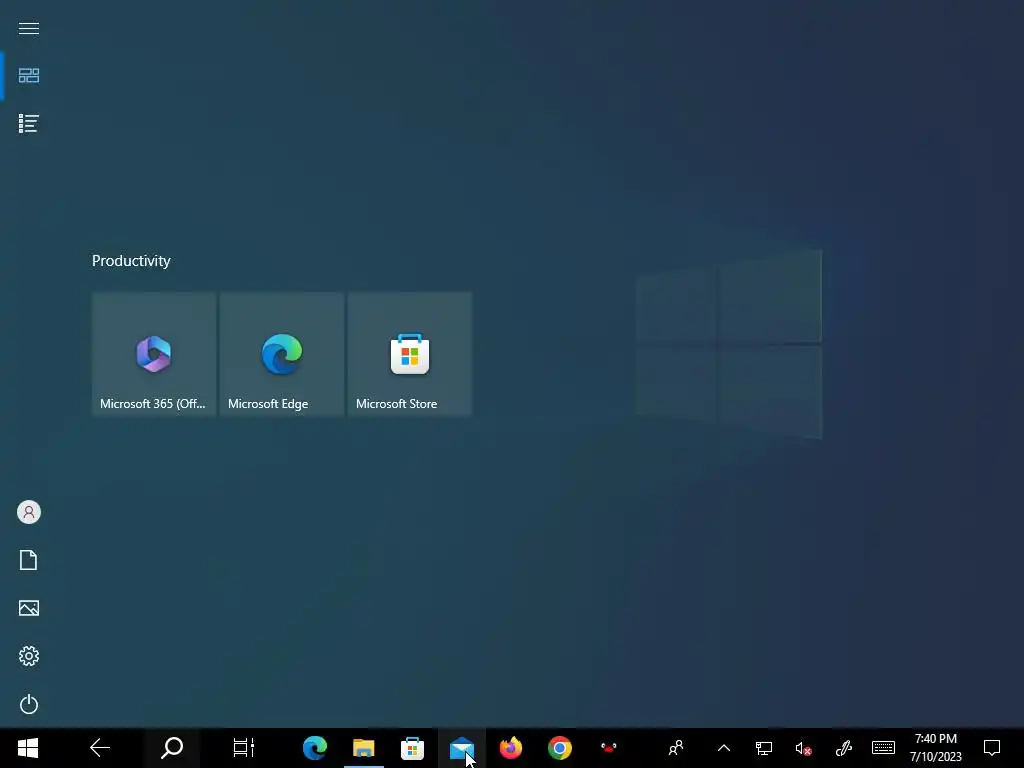Launch Google Chrome from taskbar
The width and height of the screenshot is (1024, 768).
click(560, 748)
